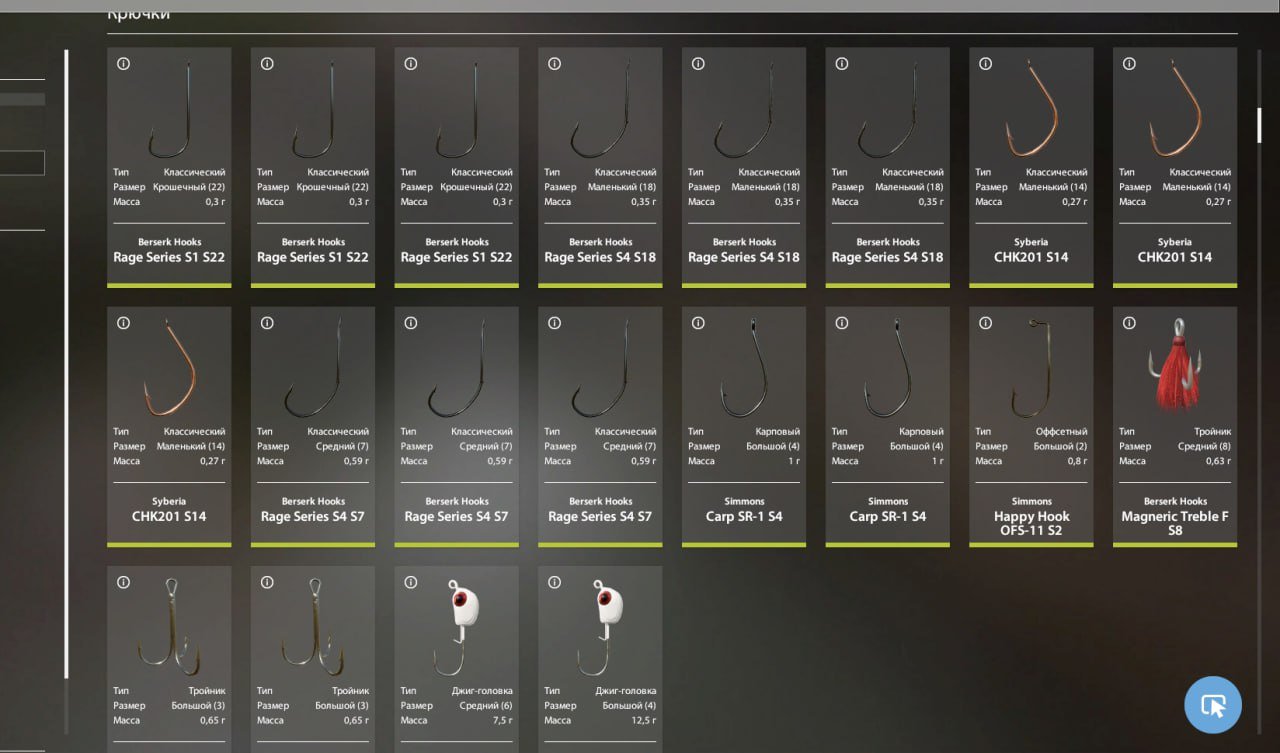1280x753 pixels.
Task: Choose the white jig head weighing 7,5 g
Action: point(456,659)
